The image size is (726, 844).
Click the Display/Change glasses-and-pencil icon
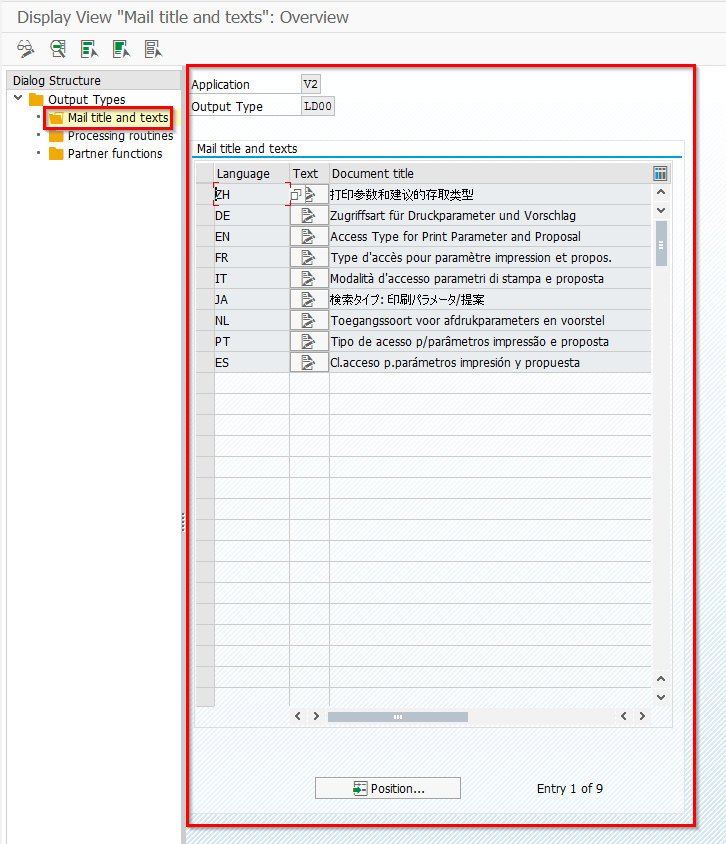coord(25,49)
